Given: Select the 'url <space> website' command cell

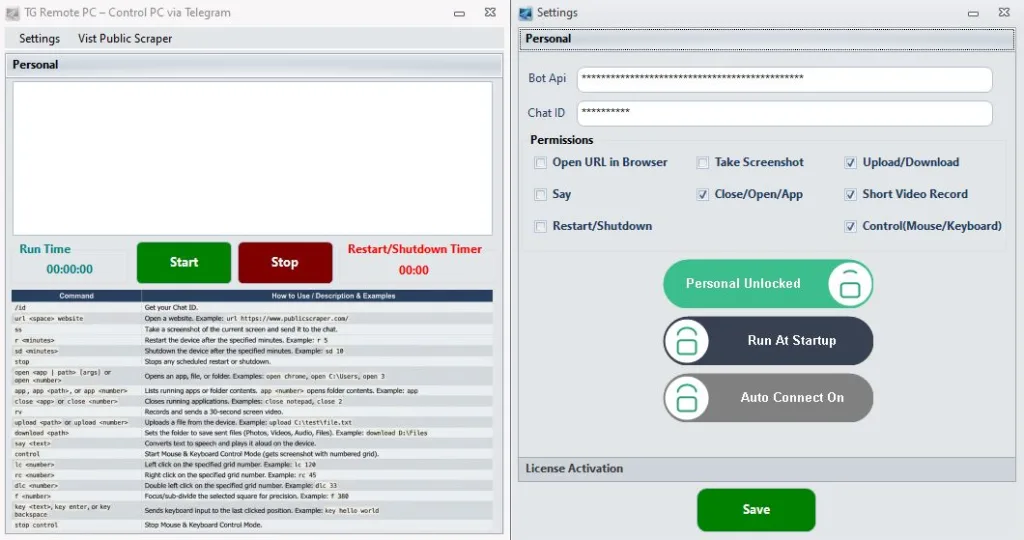Looking at the screenshot, I should (76, 319).
